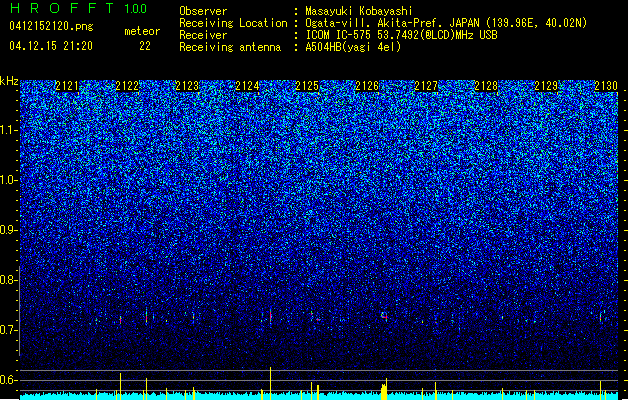Click time marker 2122

127,86
